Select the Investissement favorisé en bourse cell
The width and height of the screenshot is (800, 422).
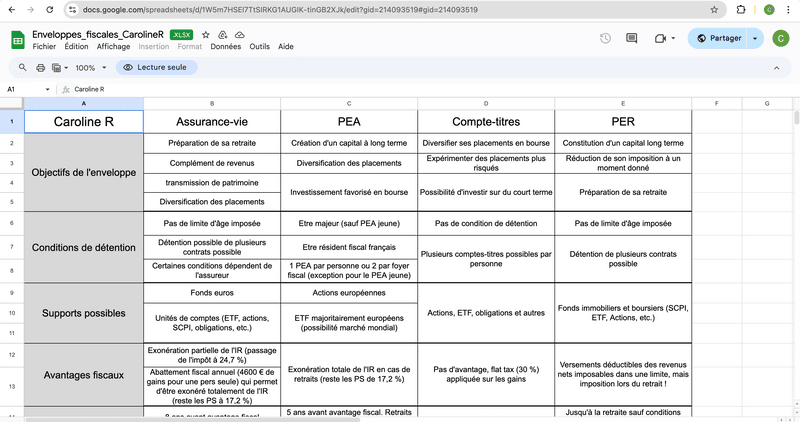(349, 192)
